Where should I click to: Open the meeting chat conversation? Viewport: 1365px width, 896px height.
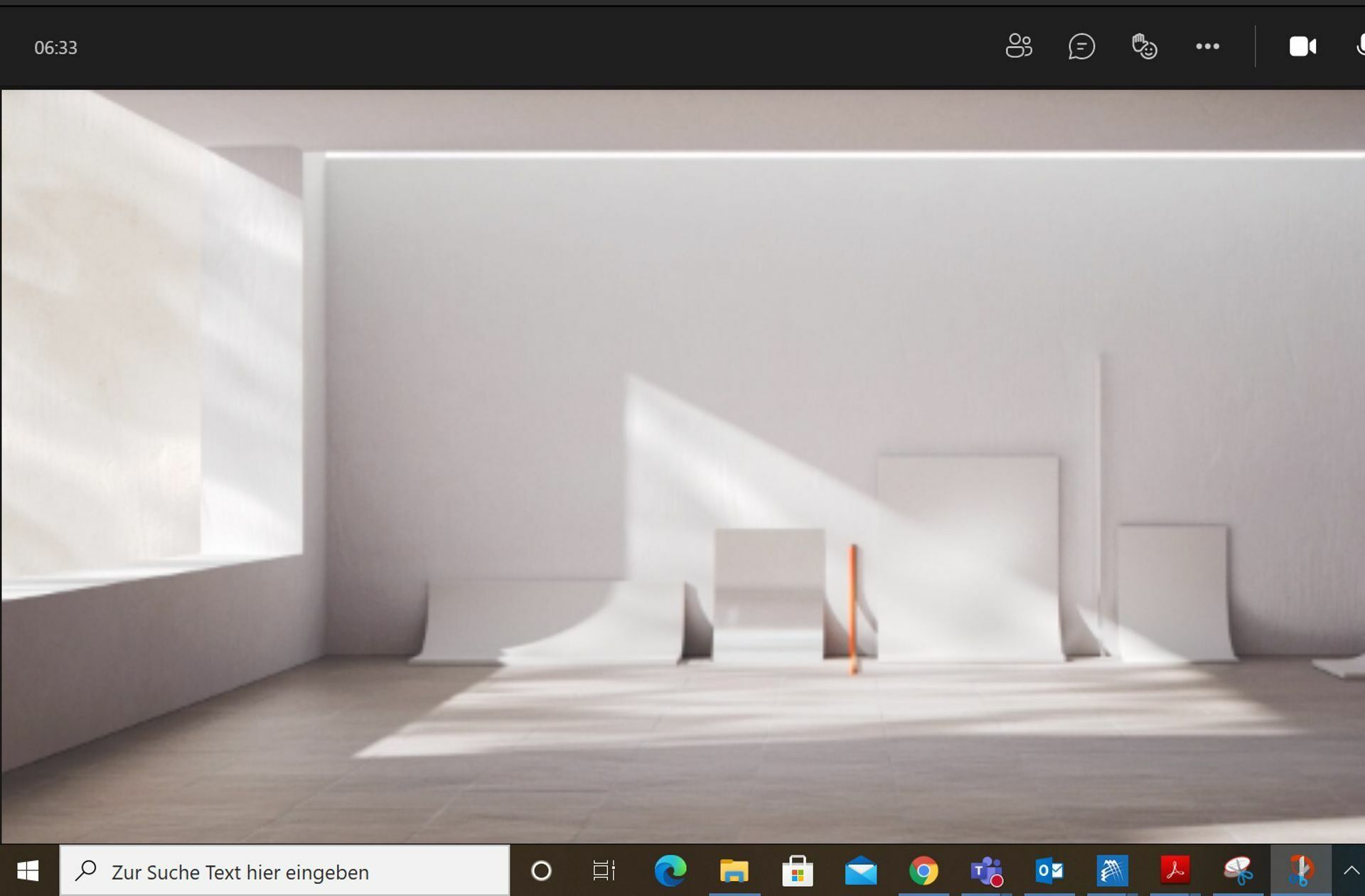[x=1081, y=46]
